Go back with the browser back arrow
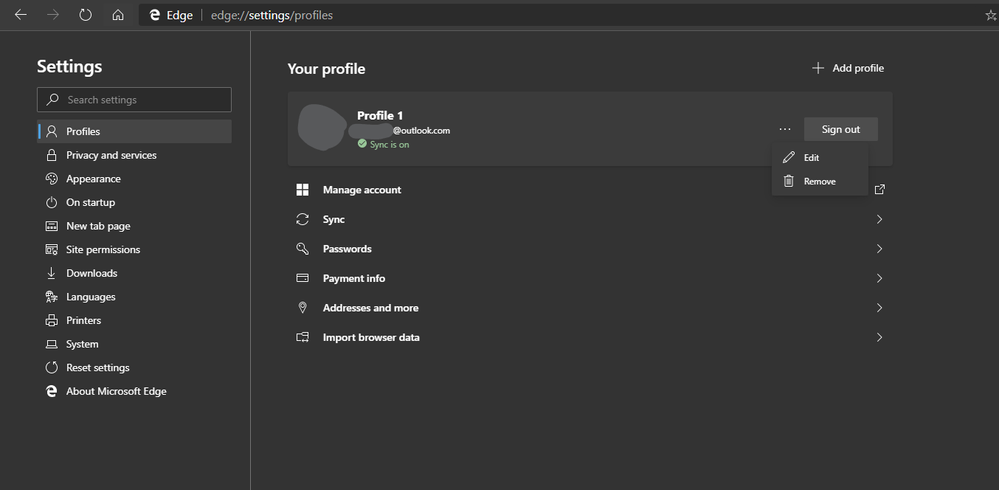 point(21,15)
